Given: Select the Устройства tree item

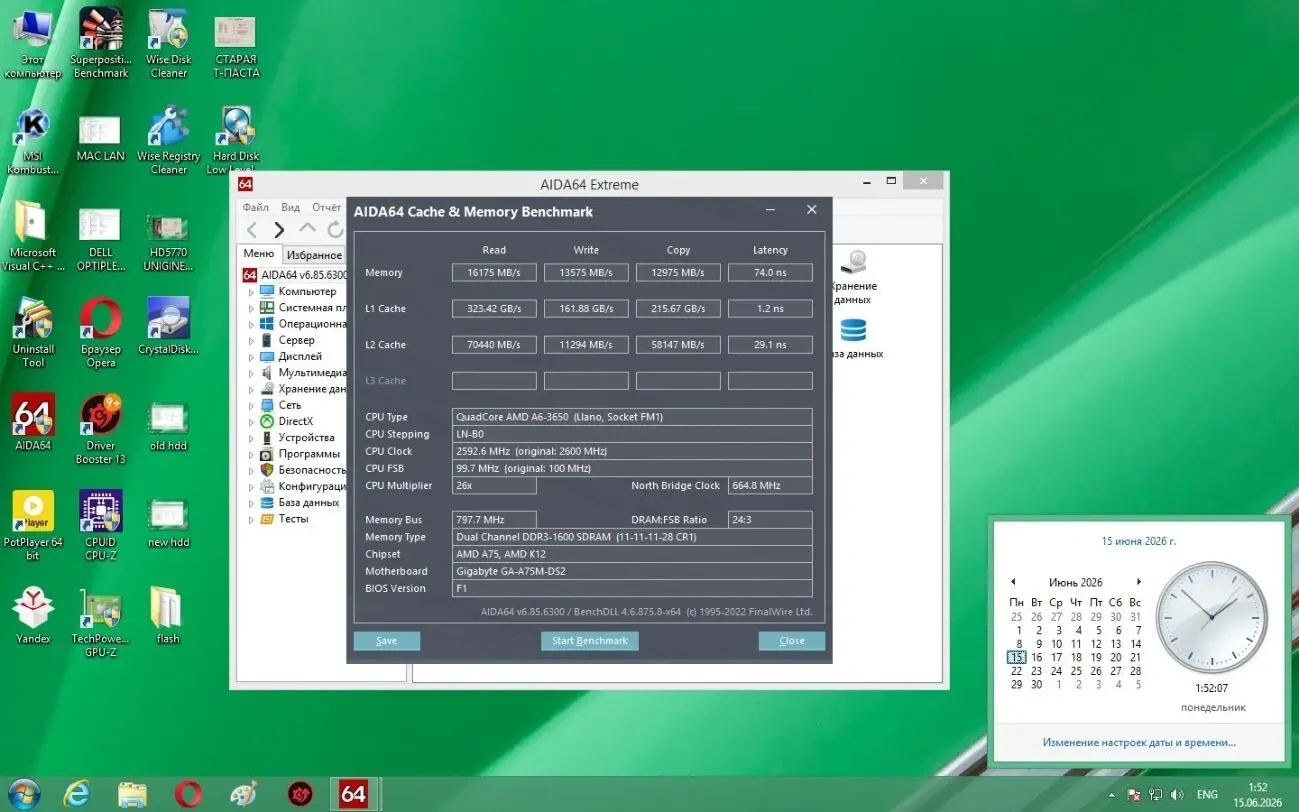Looking at the screenshot, I should 306,438.
